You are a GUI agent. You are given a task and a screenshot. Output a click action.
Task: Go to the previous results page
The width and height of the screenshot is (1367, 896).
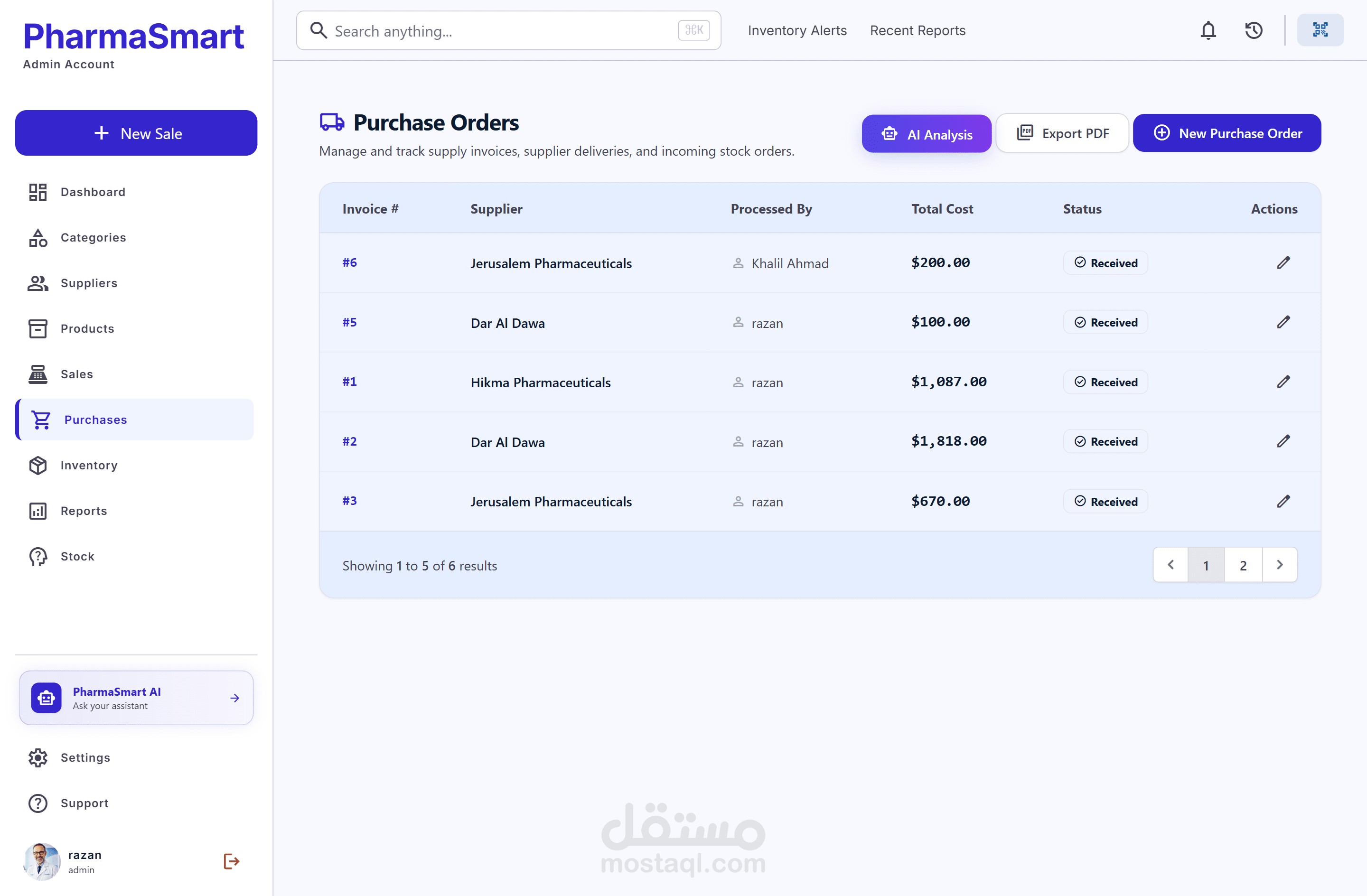coord(1170,565)
